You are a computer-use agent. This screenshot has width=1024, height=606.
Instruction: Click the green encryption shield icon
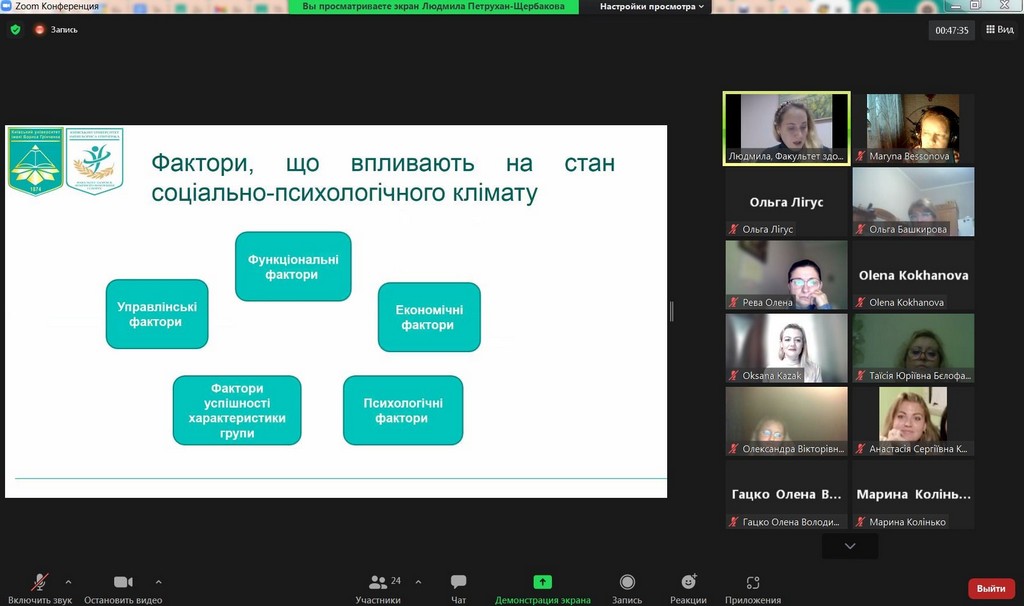15,30
